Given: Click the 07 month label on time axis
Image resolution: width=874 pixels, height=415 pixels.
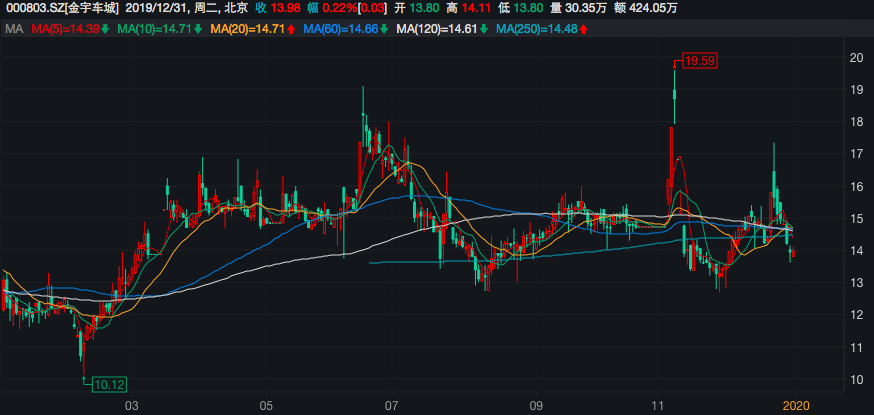Looking at the screenshot, I should (x=392, y=405).
